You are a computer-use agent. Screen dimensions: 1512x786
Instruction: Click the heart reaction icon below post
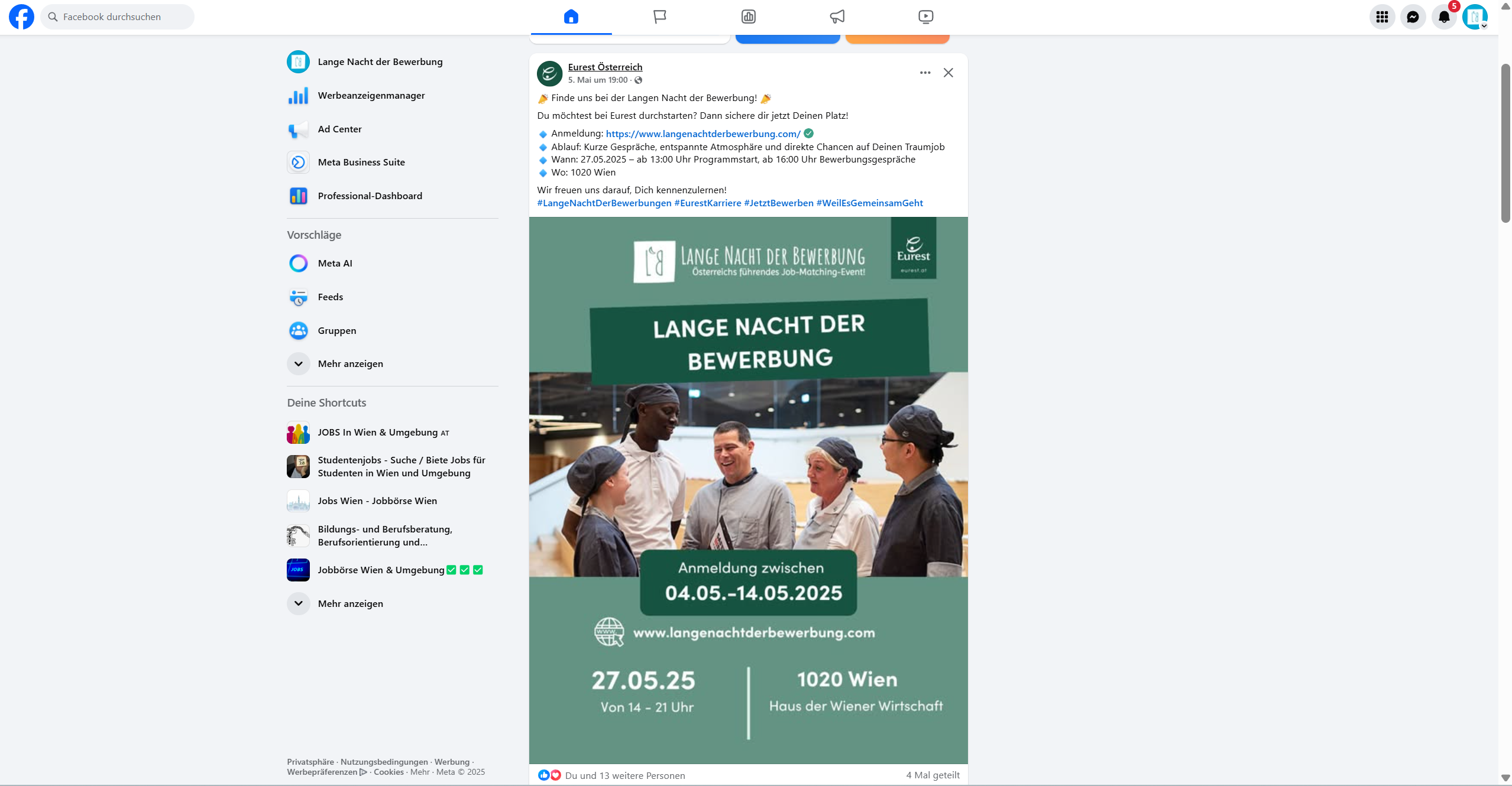(555, 775)
